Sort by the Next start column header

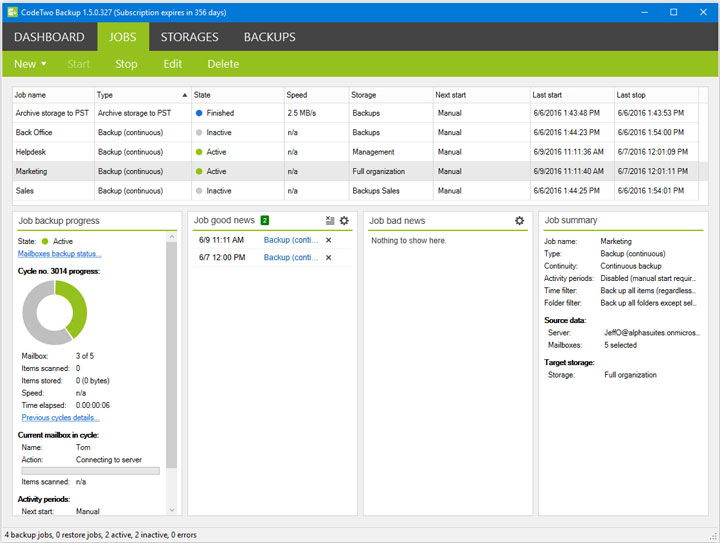(481, 95)
